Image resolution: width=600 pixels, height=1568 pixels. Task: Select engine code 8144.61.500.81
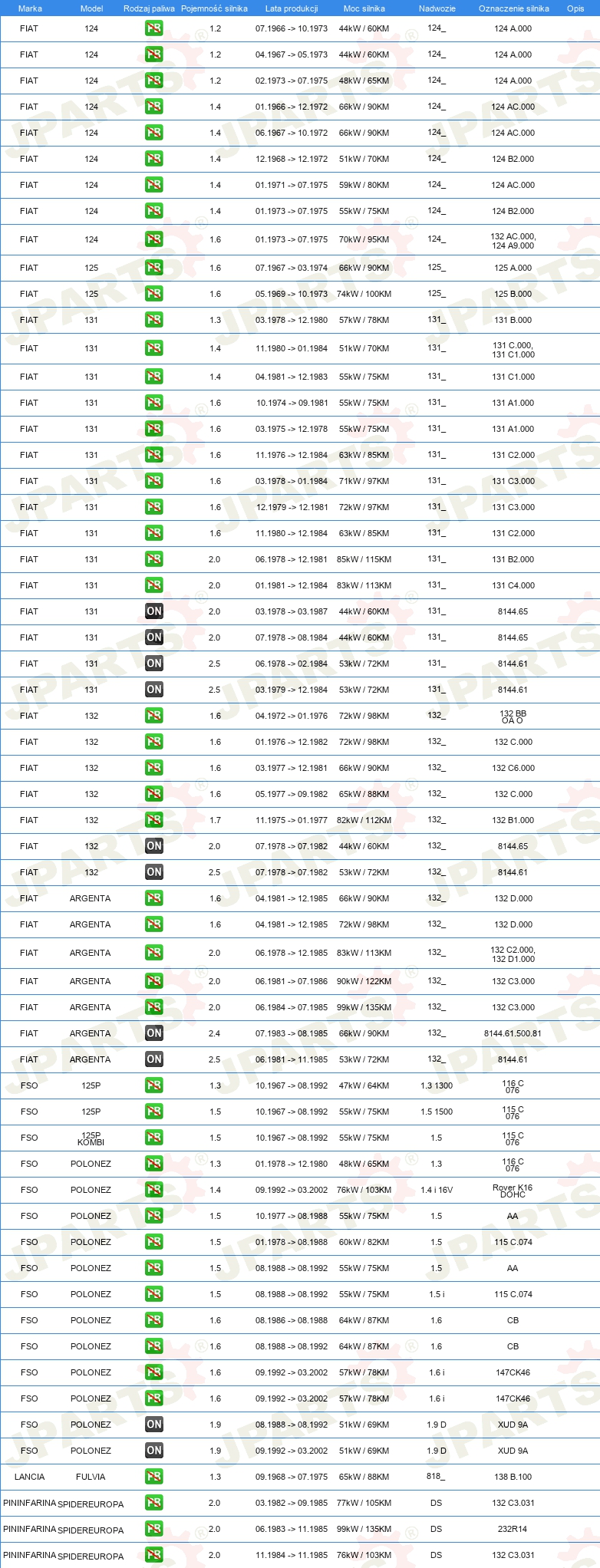click(513, 1033)
